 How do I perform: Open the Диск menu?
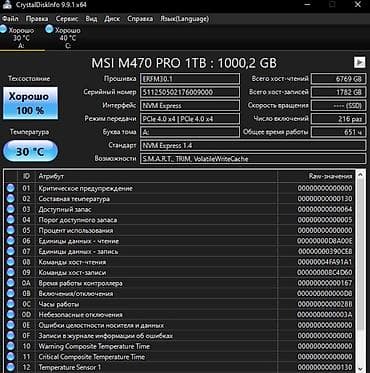pyautogui.click(x=112, y=19)
